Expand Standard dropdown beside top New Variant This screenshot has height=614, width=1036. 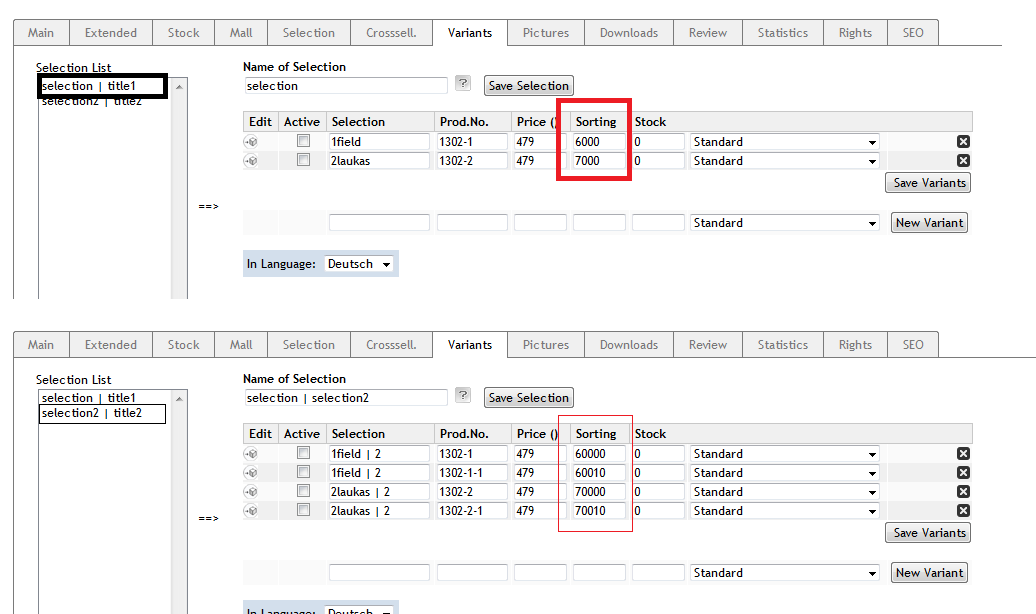(784, 223)
